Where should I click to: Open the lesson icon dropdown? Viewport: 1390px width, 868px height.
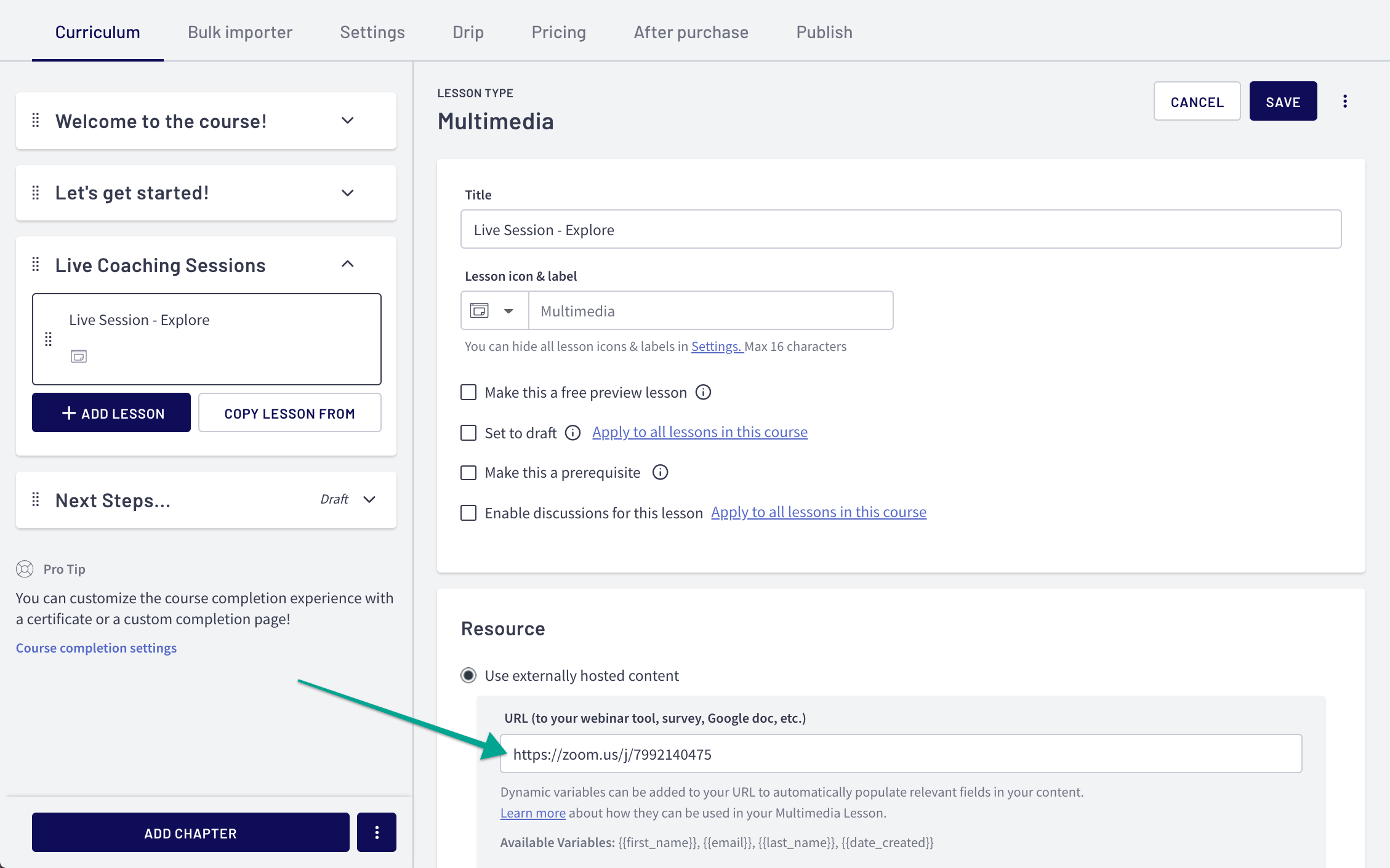[495, 310]
